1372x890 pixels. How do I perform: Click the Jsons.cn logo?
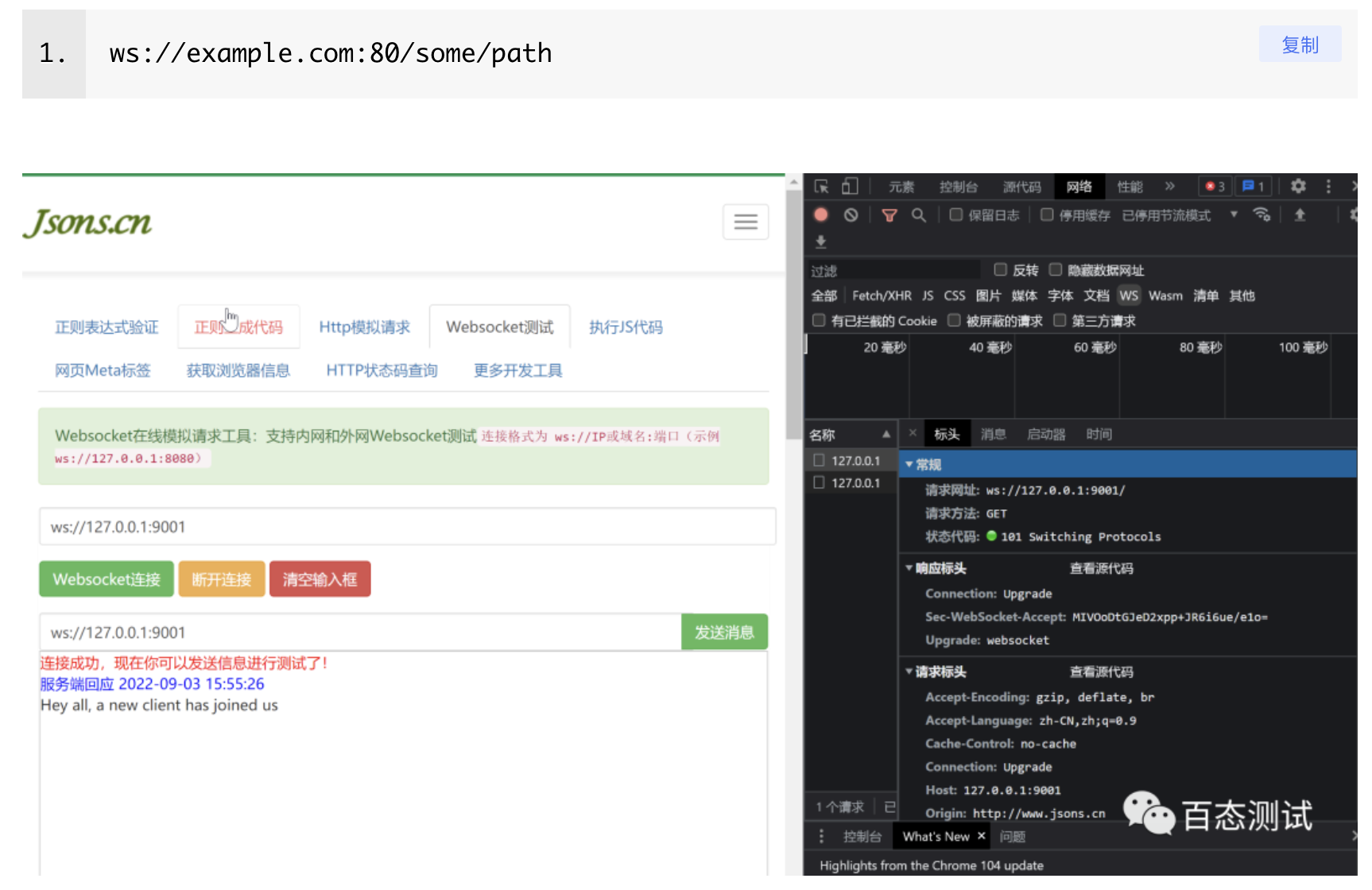[x=87, y=222]
